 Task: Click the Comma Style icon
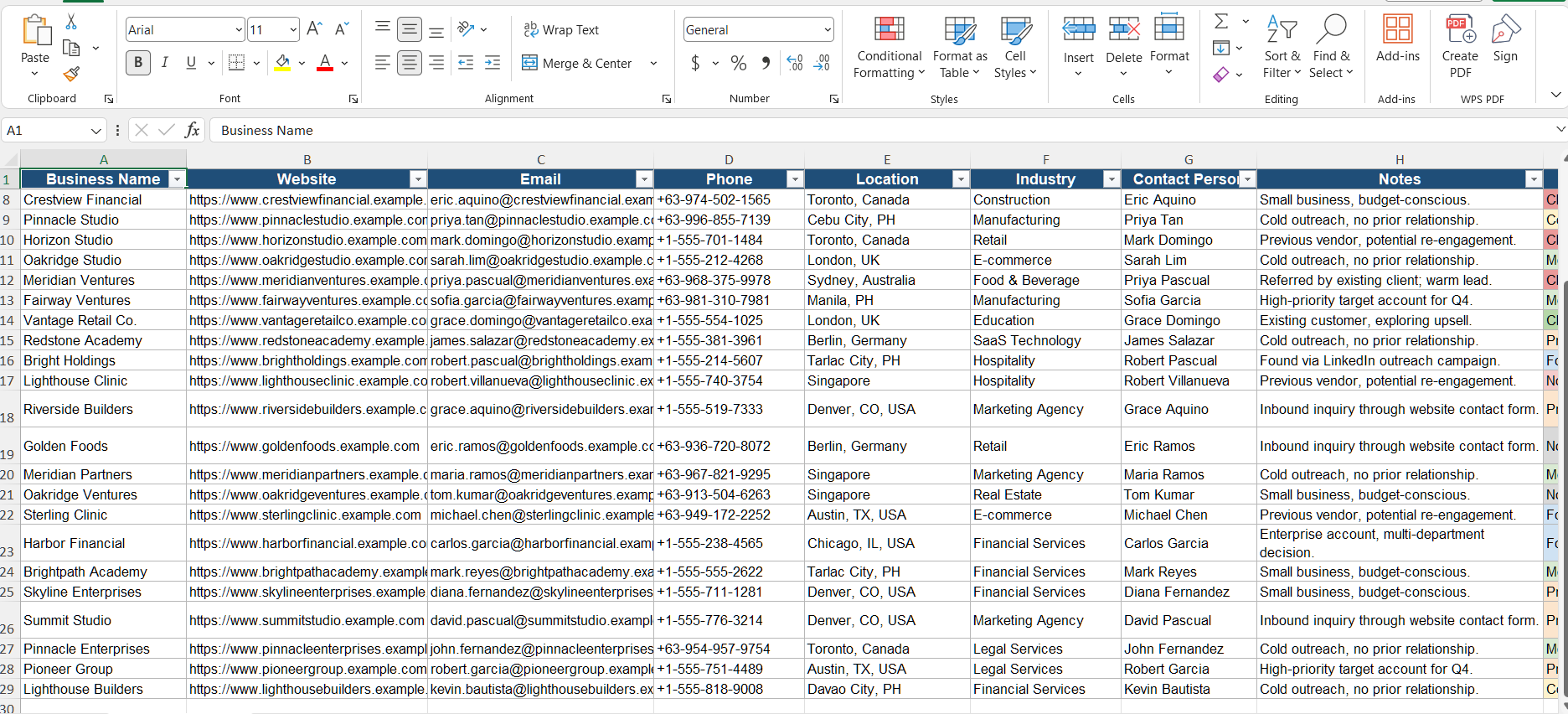[x=766, y=63]
